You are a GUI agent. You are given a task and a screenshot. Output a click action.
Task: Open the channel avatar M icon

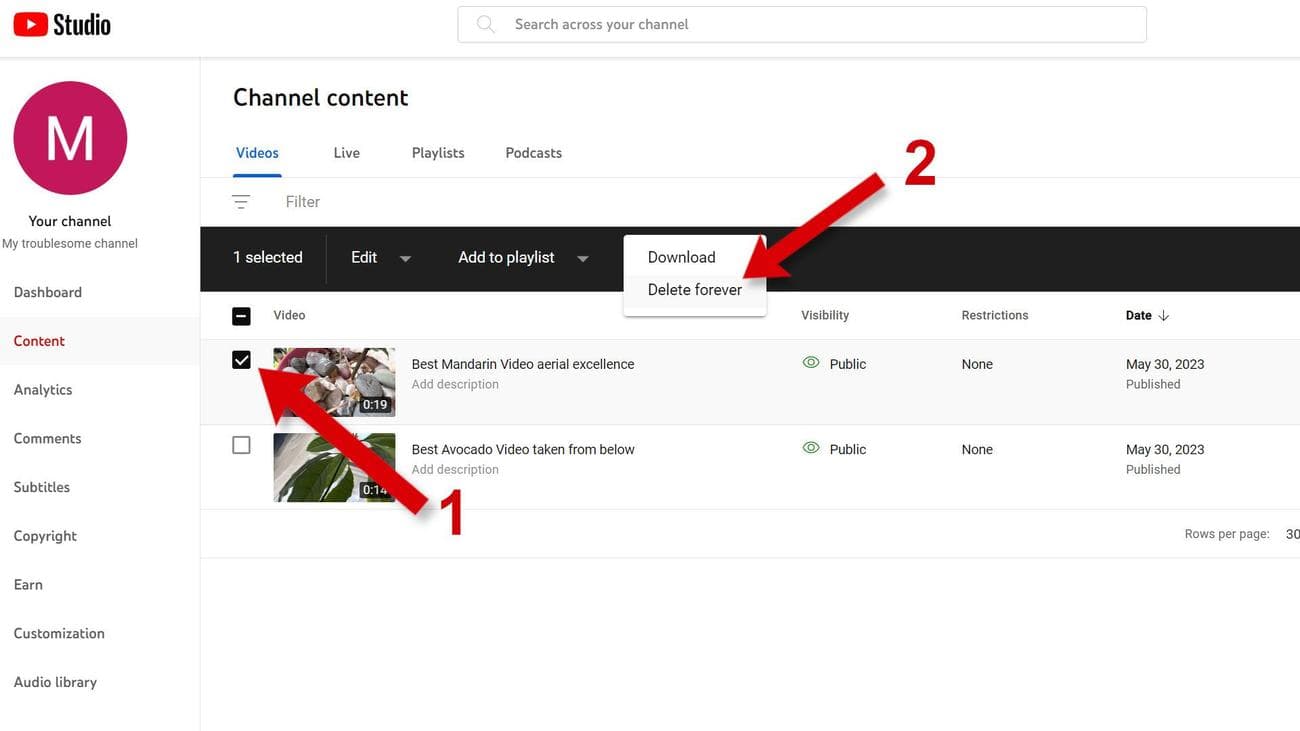[70, 138]
